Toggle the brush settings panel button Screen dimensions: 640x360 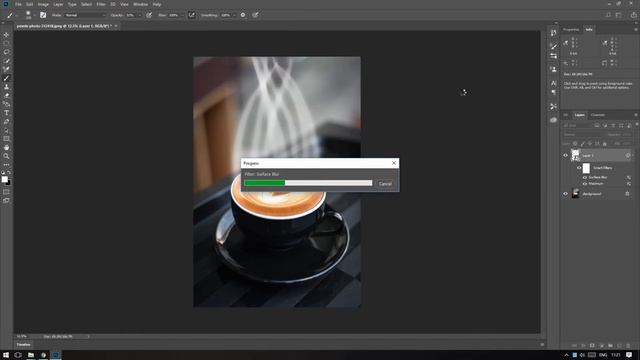(43, 15)
